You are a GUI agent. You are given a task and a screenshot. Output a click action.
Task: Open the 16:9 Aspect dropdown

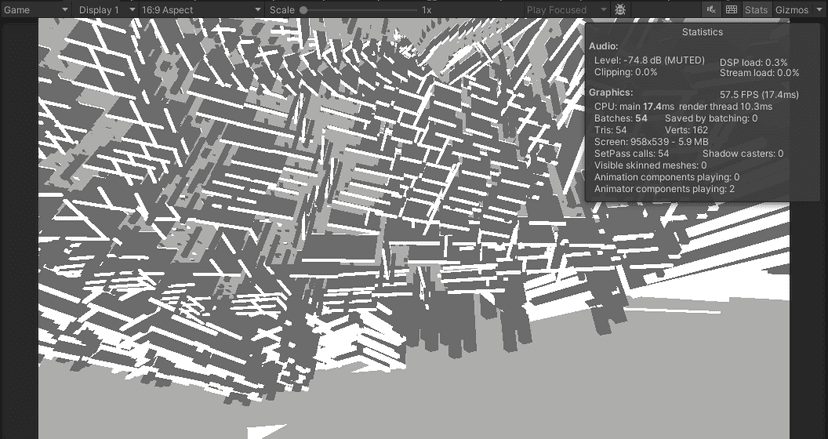tap(201, 10)
